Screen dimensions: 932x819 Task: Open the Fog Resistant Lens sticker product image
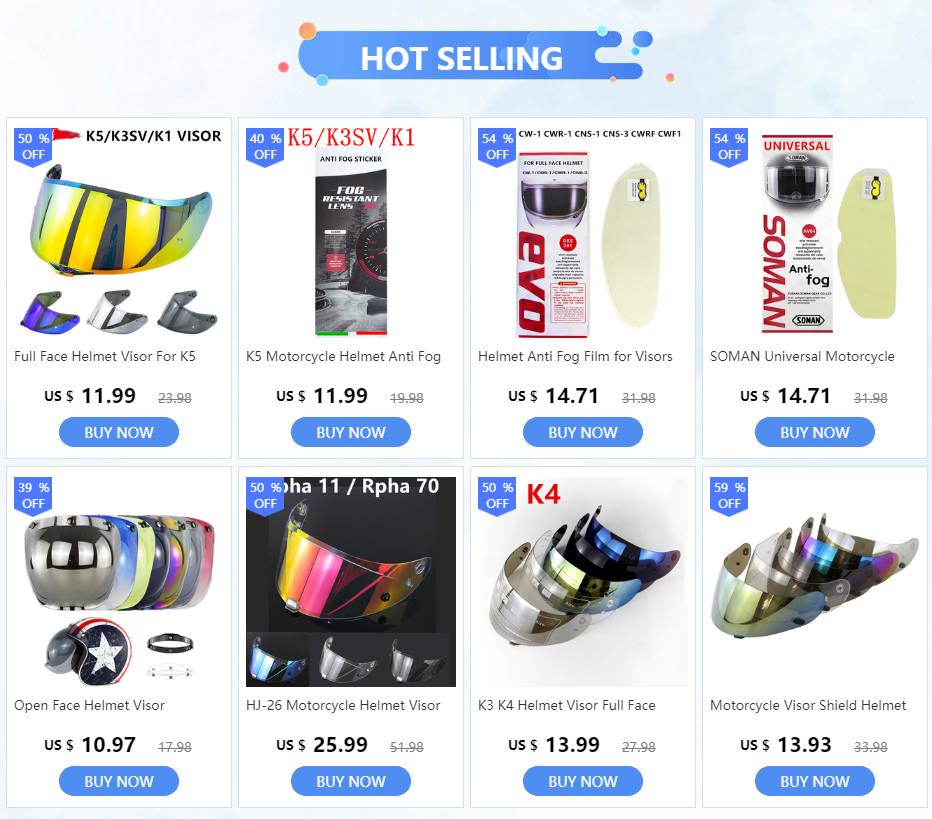tap(351, 232)
